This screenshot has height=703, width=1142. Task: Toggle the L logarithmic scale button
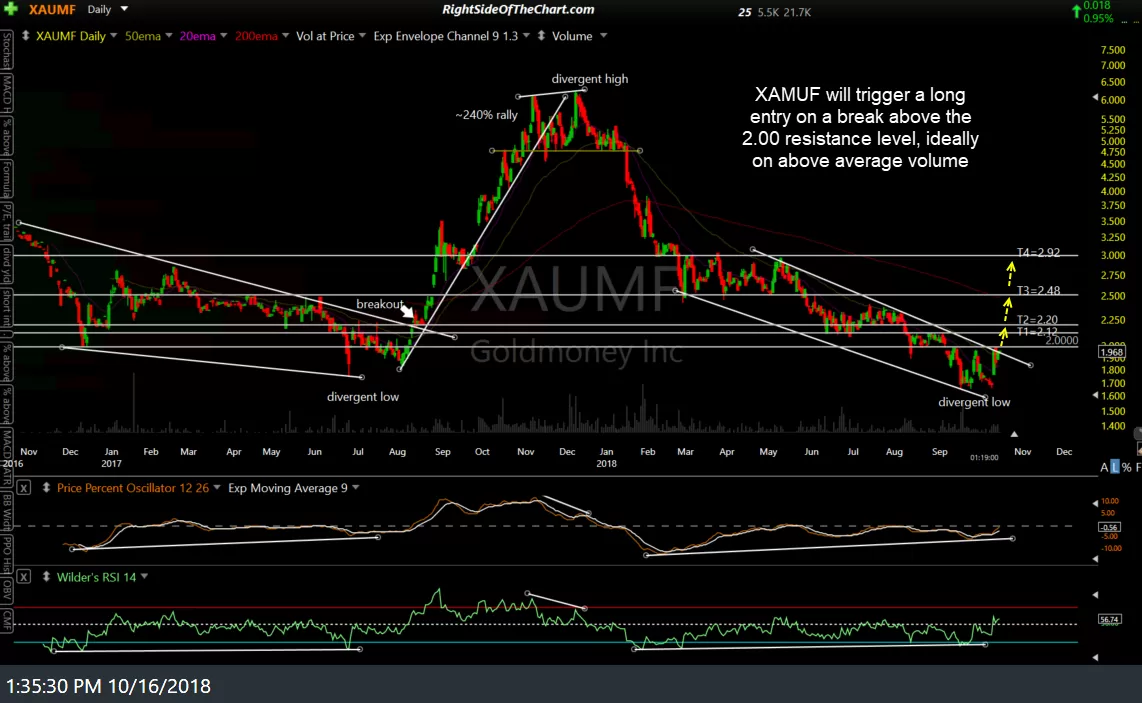click(x=1114, y=467)
